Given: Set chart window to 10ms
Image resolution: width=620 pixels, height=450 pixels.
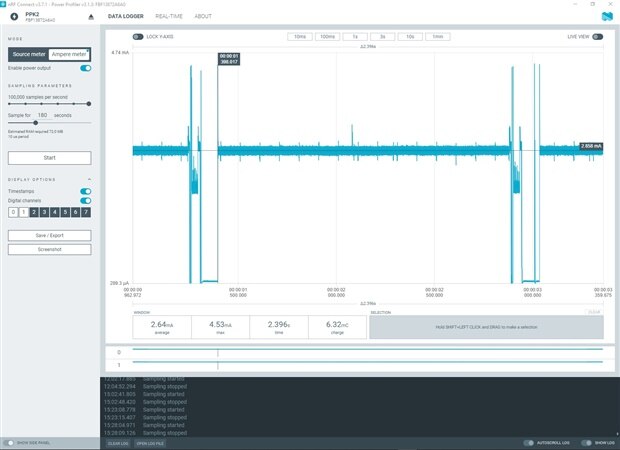Looking at the screenshot, I should tap(300, 37).
